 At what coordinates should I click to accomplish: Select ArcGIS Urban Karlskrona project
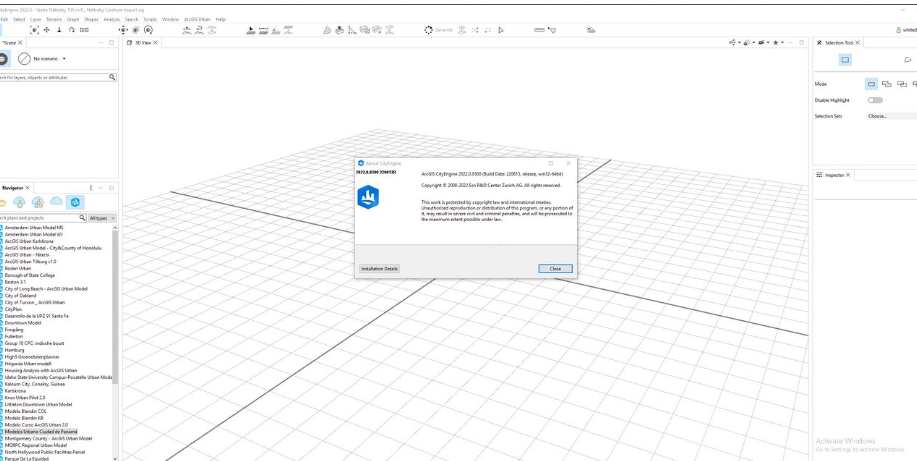[29, 241]
